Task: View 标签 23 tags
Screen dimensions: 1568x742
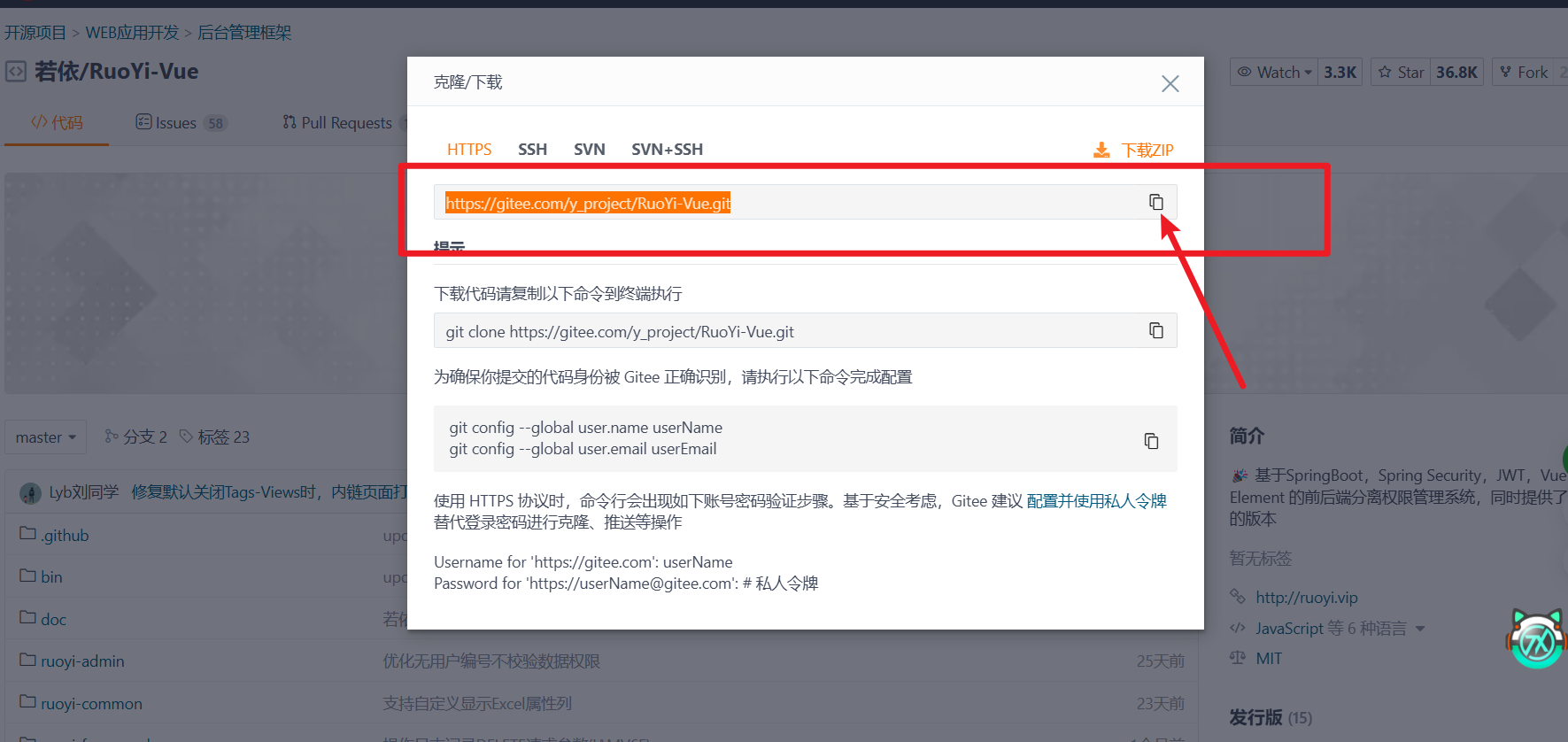Action: click(214, 437)
